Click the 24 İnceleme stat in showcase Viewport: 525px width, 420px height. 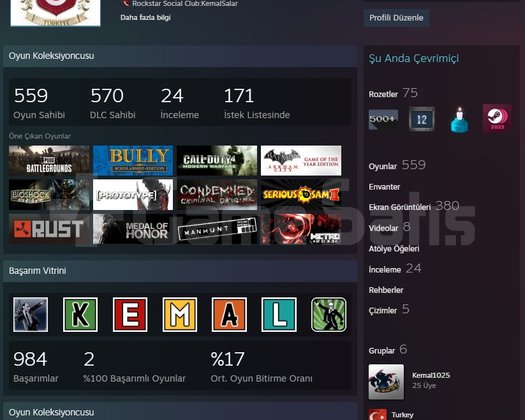coord(179,103)
